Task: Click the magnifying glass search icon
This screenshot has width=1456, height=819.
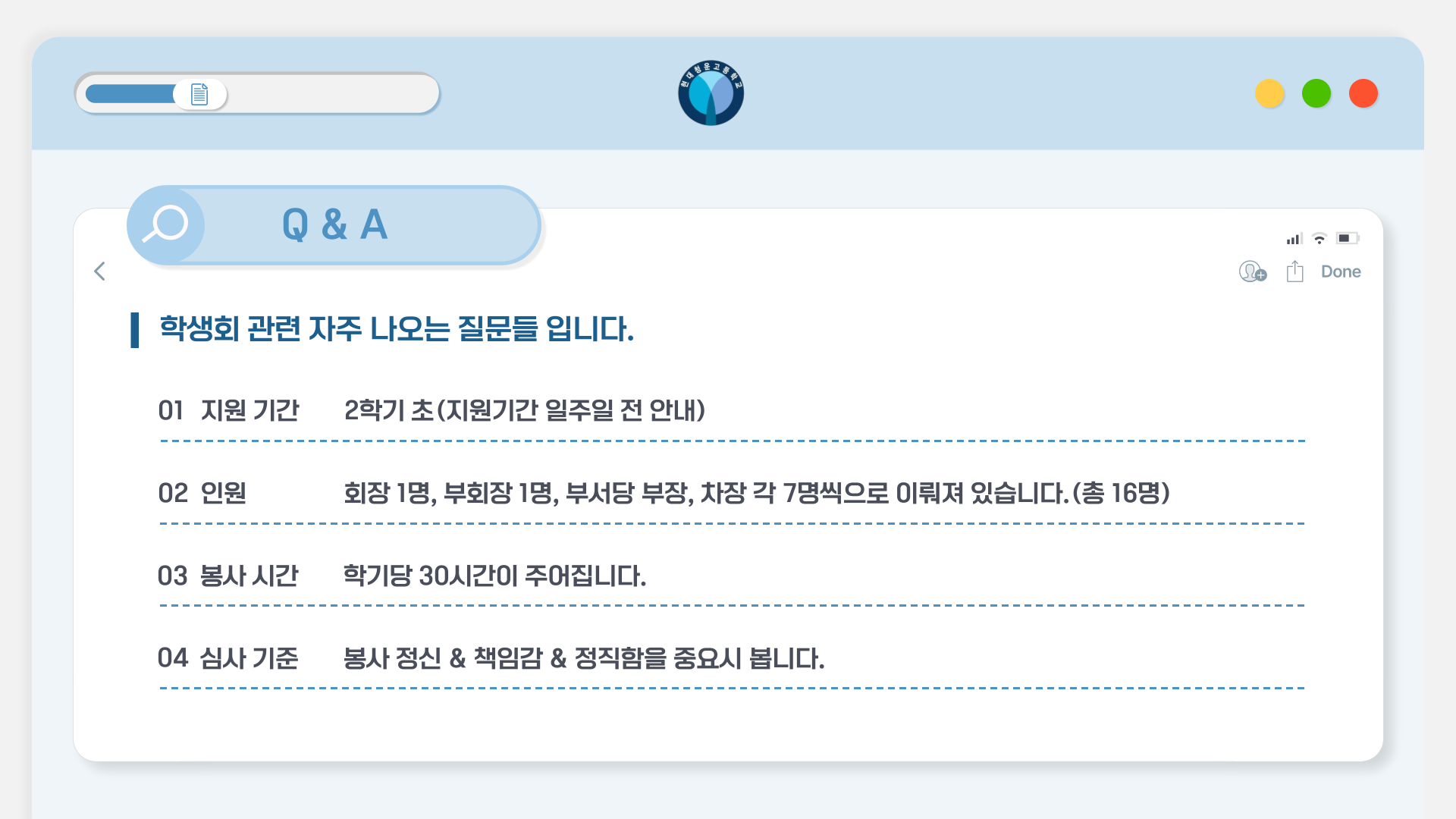Action: pyautogui.click(x=165, y=224)
